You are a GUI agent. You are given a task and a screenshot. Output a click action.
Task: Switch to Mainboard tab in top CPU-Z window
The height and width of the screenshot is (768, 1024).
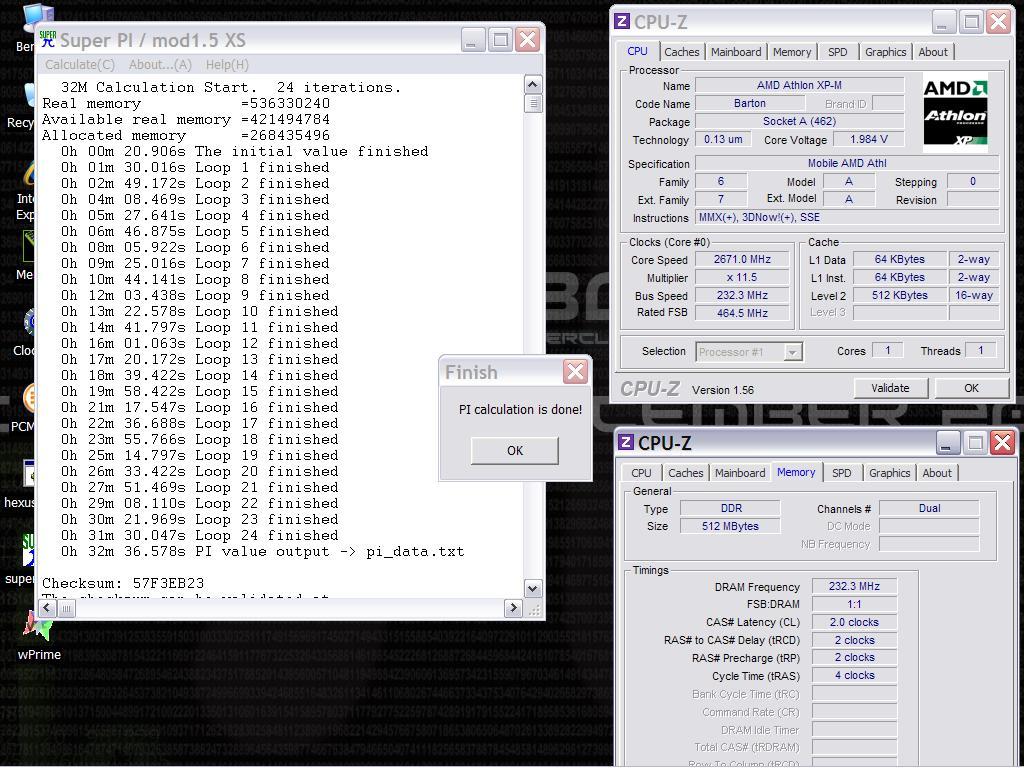click(736, 52)
